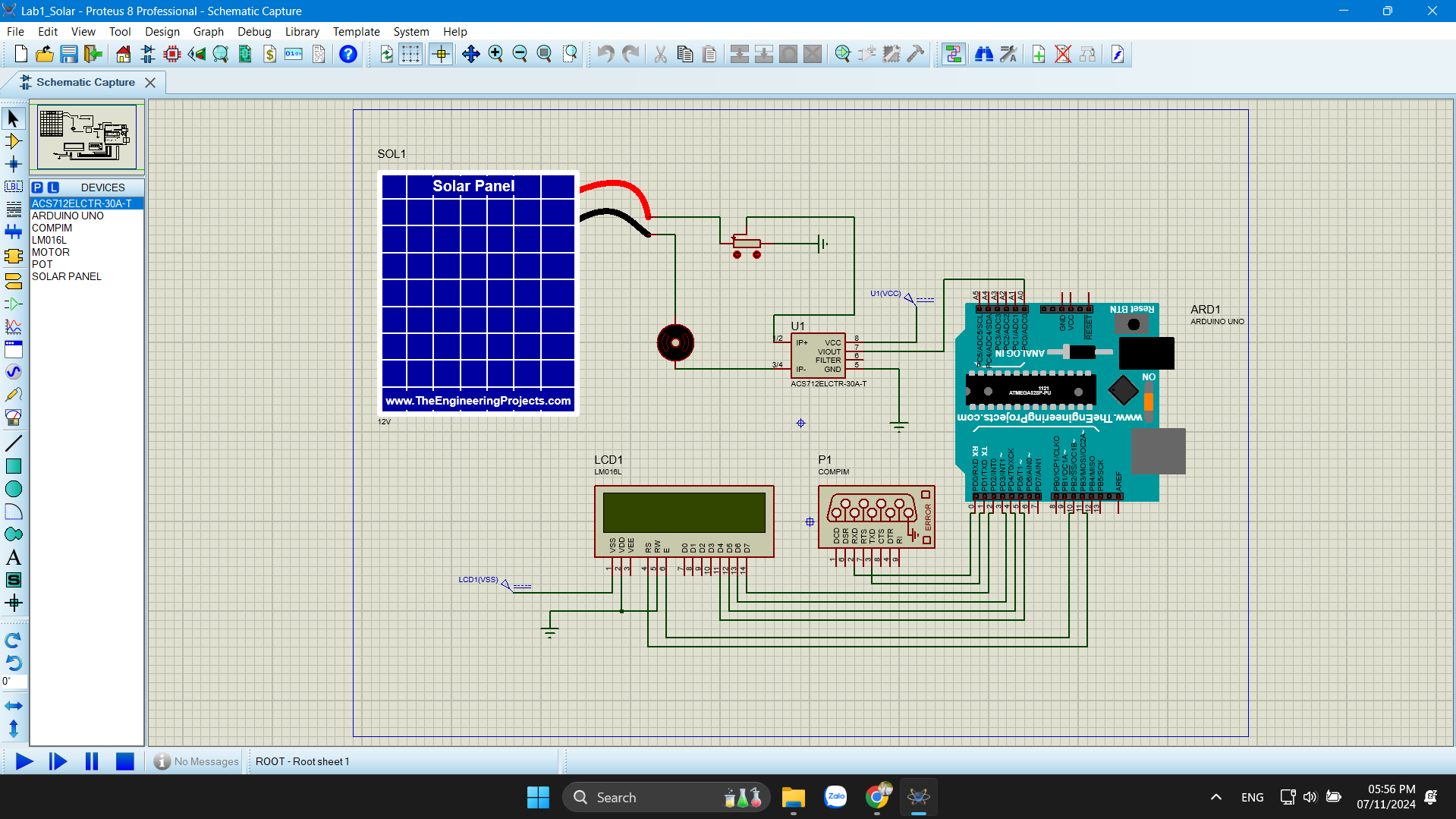Open the Graph menu
This screenshot has width=1456, height=819.
208,32
